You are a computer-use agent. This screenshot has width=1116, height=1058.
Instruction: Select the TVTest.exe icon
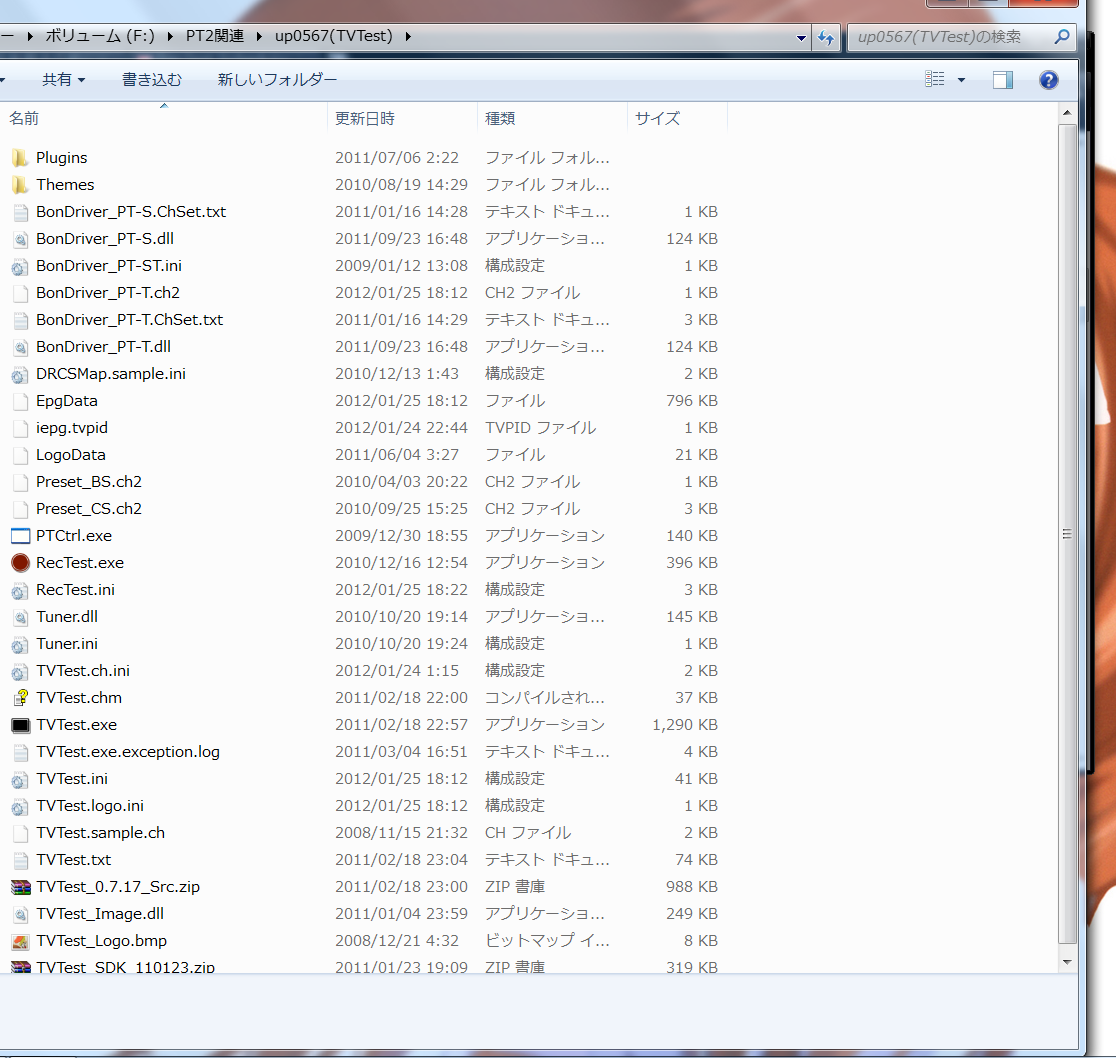pos(21,725)
